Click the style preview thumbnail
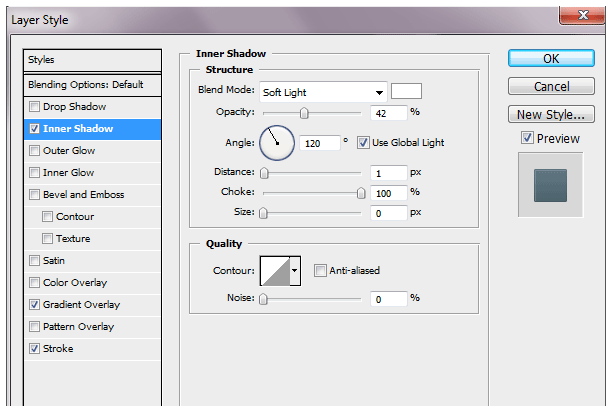This screenshot has width=612, height=412. click(x=550, y=185)
